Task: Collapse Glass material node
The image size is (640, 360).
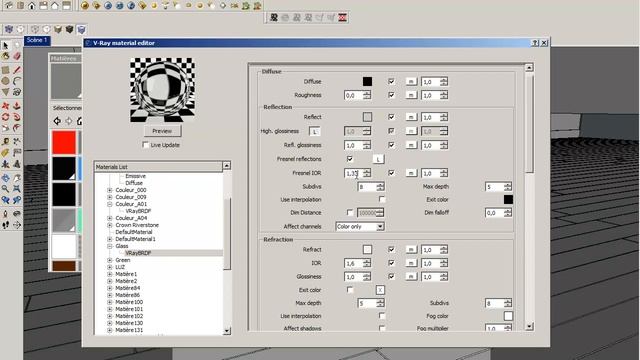Action: pos(109,246)
